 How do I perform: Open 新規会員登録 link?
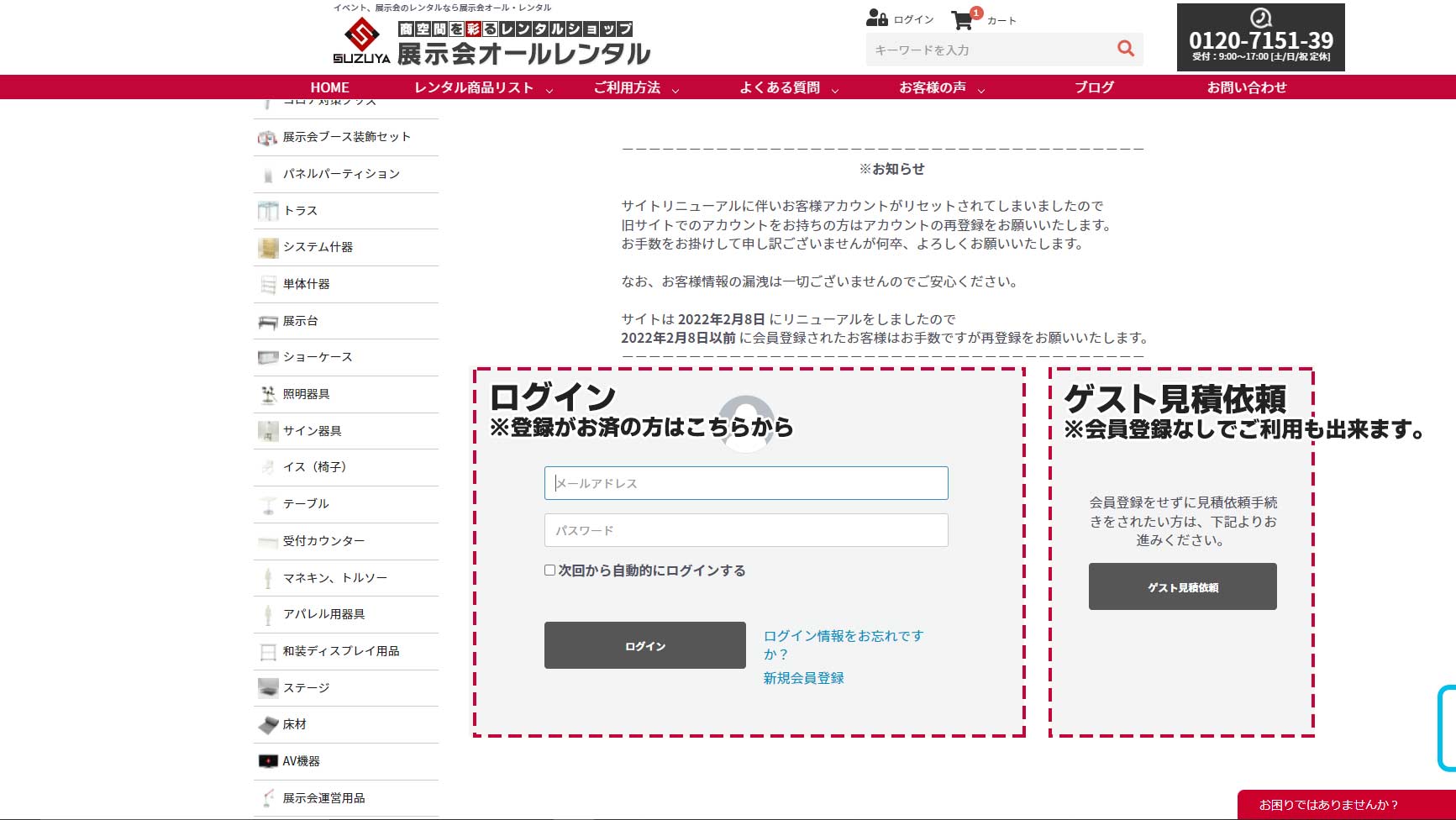coord(803,678)
